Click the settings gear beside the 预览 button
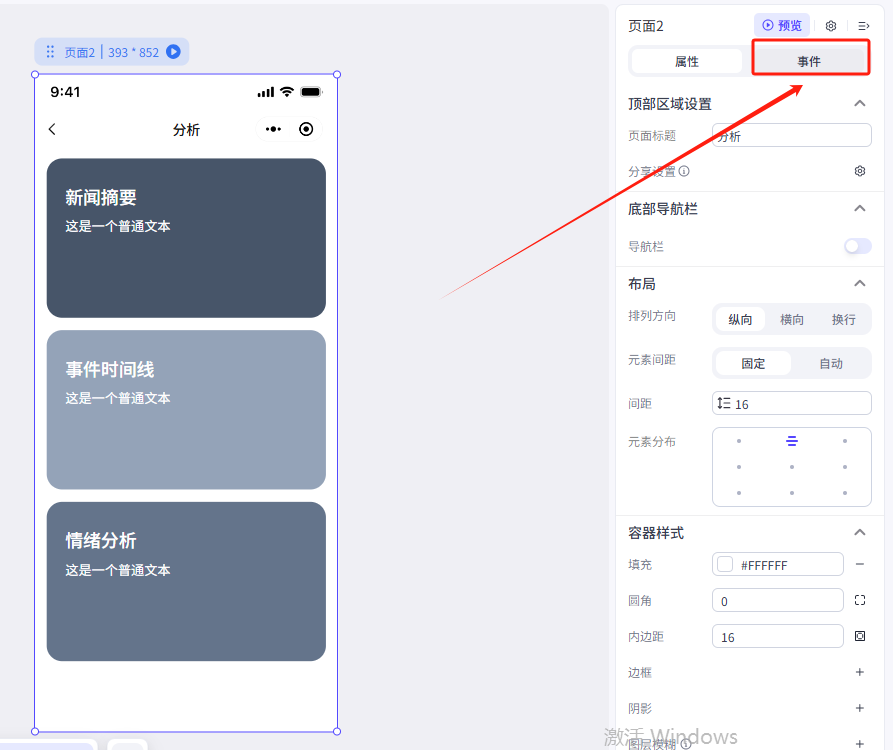 [831, 26]
